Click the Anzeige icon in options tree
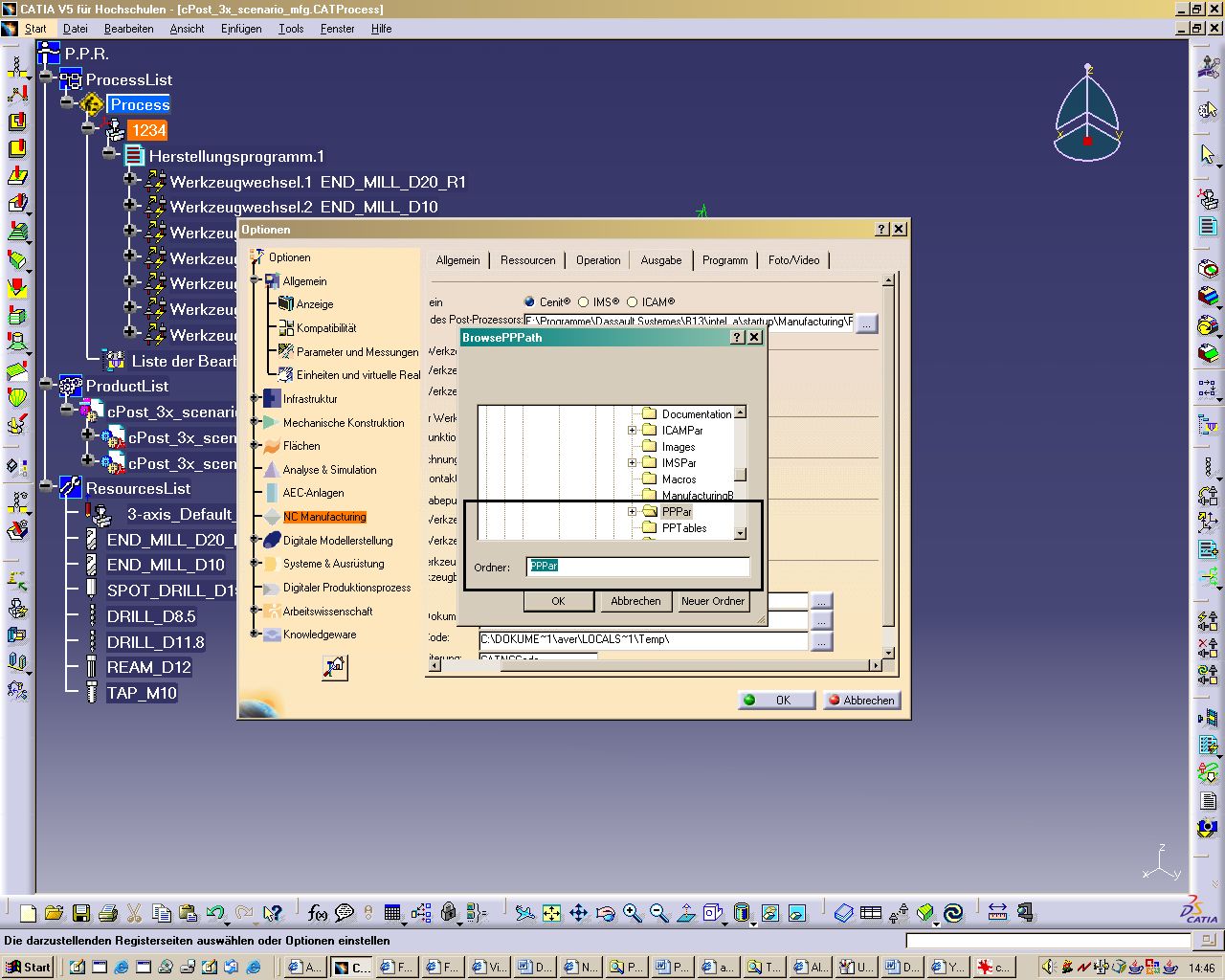The width and height of the screenshot is (1225, 980). pyautogui.click(x=286, y=303)
